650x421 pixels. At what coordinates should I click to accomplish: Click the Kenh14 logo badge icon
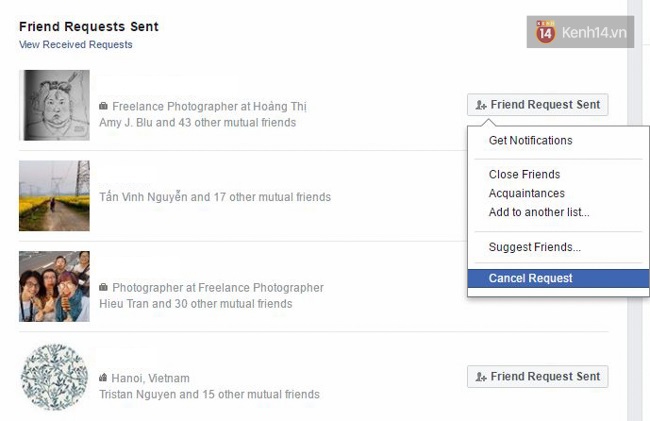point(545,32)
